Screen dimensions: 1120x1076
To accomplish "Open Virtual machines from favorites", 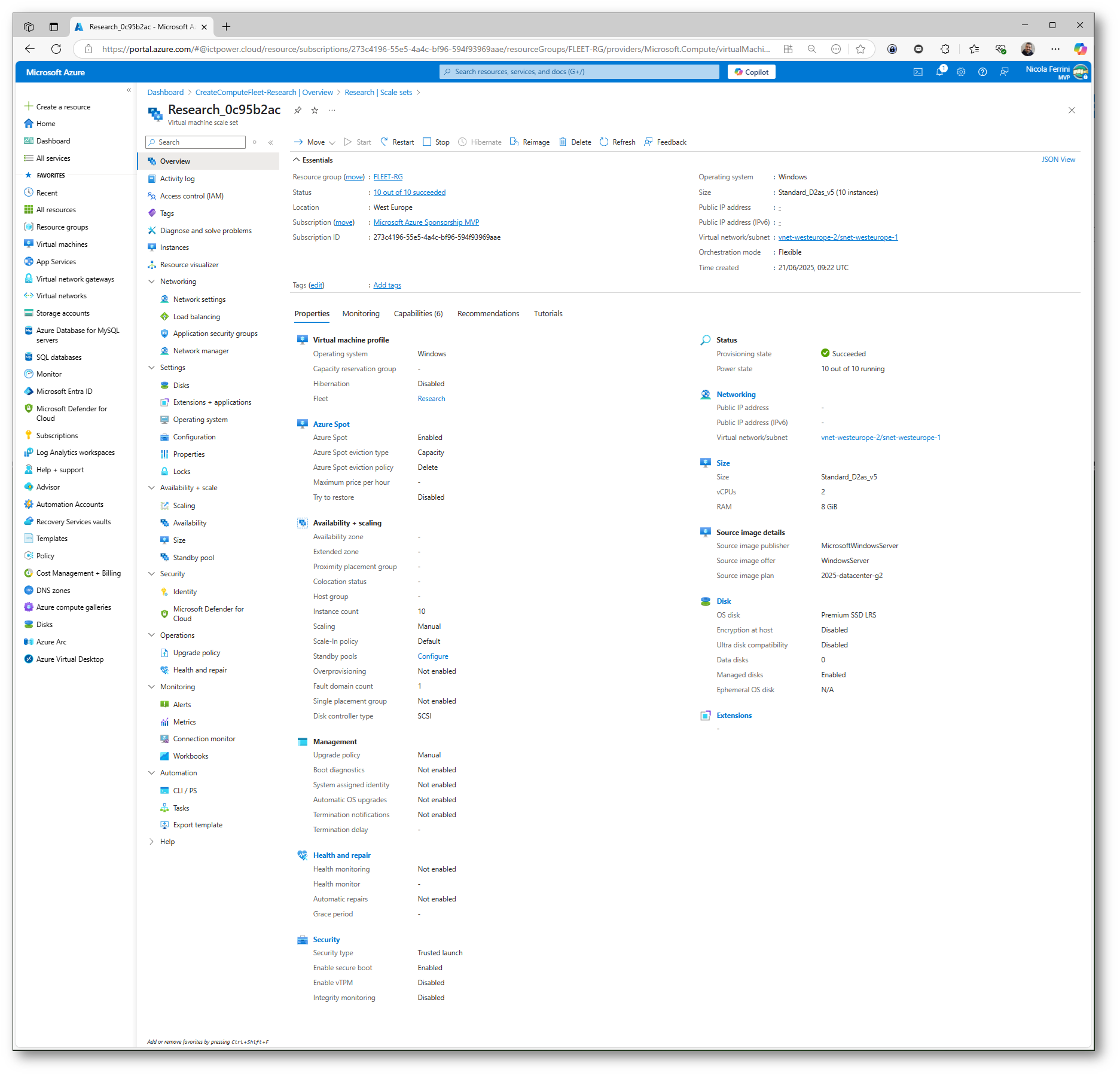I will click(x=62, y=244).
